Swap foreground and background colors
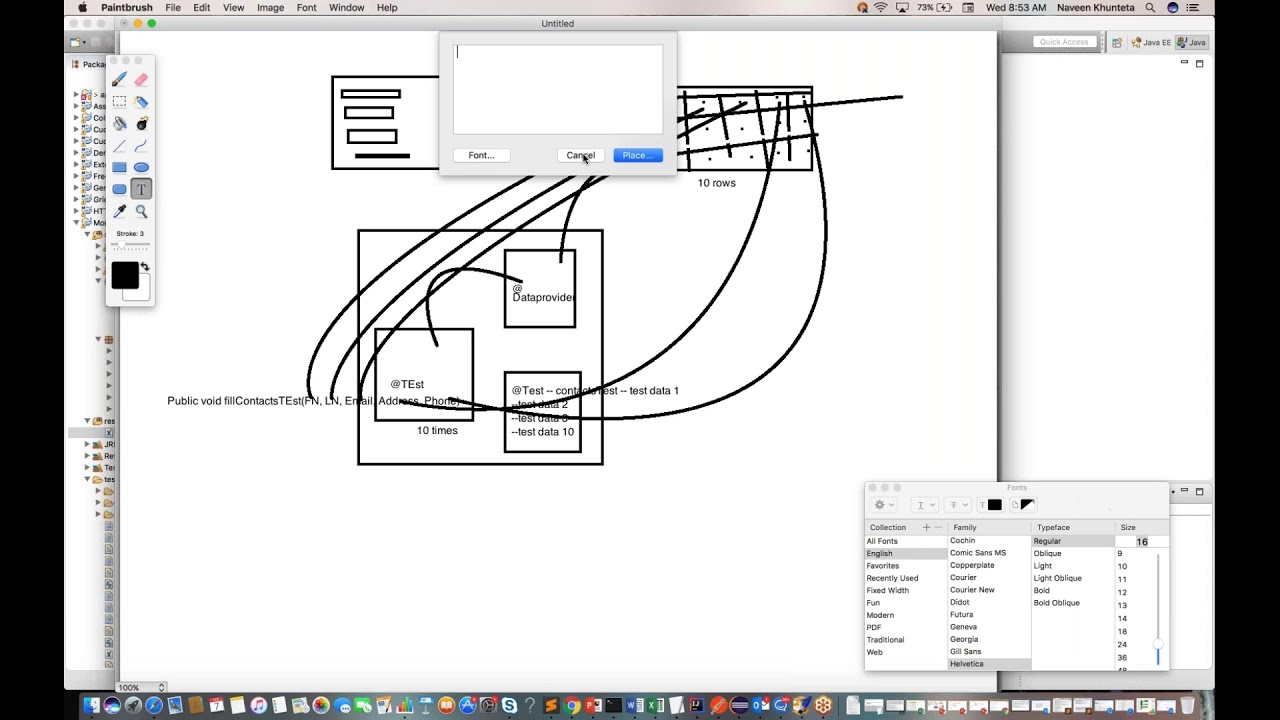 tap(145, 267)
